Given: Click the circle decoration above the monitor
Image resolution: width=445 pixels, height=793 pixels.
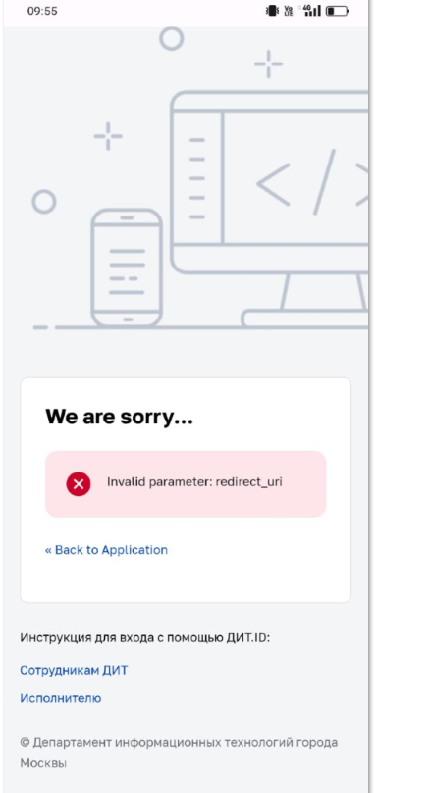Looking at the screenshot, I should 171,38.
